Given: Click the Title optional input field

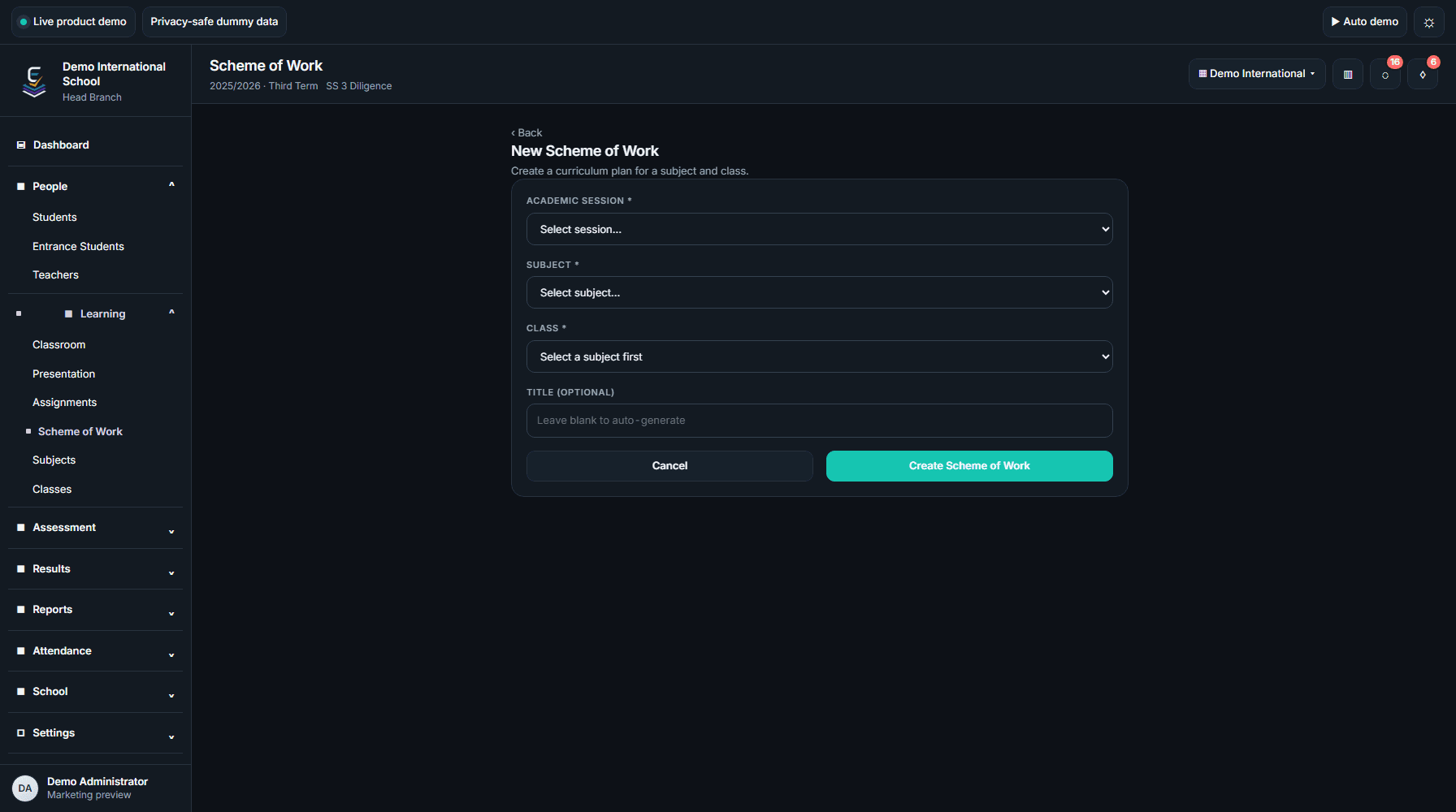Looking at the screenshot, I should pyautogui.click(x=820, y=421).
